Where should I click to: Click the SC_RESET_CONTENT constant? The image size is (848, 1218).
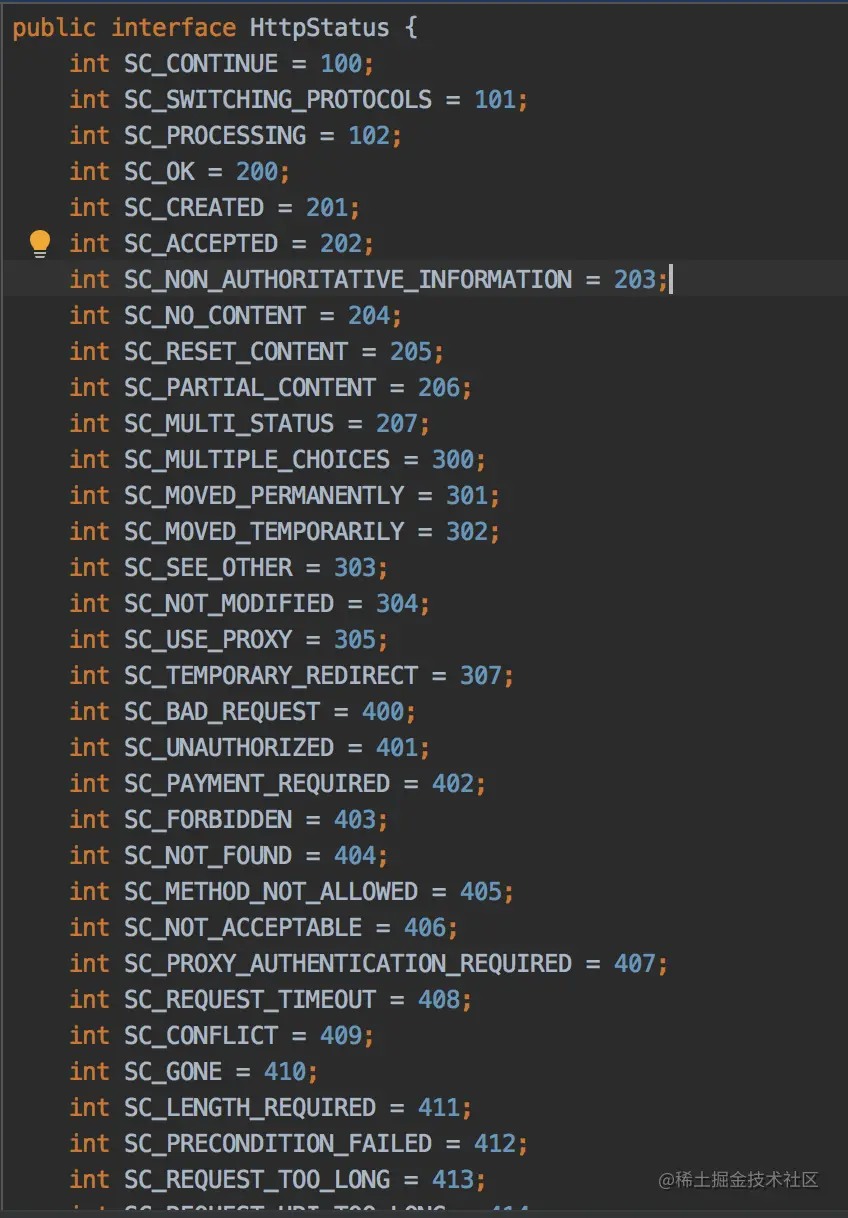236,351
